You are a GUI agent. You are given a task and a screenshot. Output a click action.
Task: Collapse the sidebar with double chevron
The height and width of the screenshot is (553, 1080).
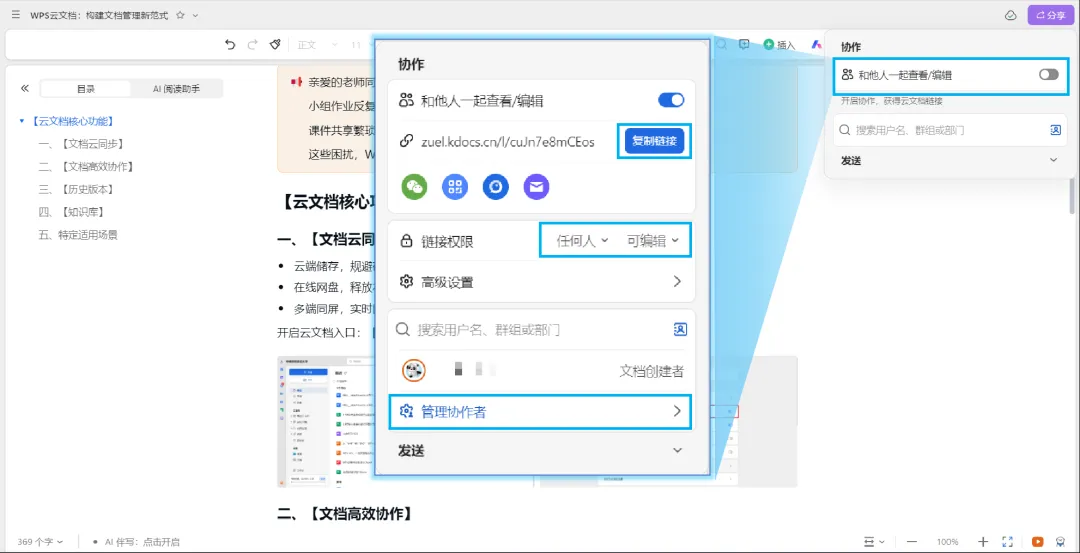click(25, 88)
